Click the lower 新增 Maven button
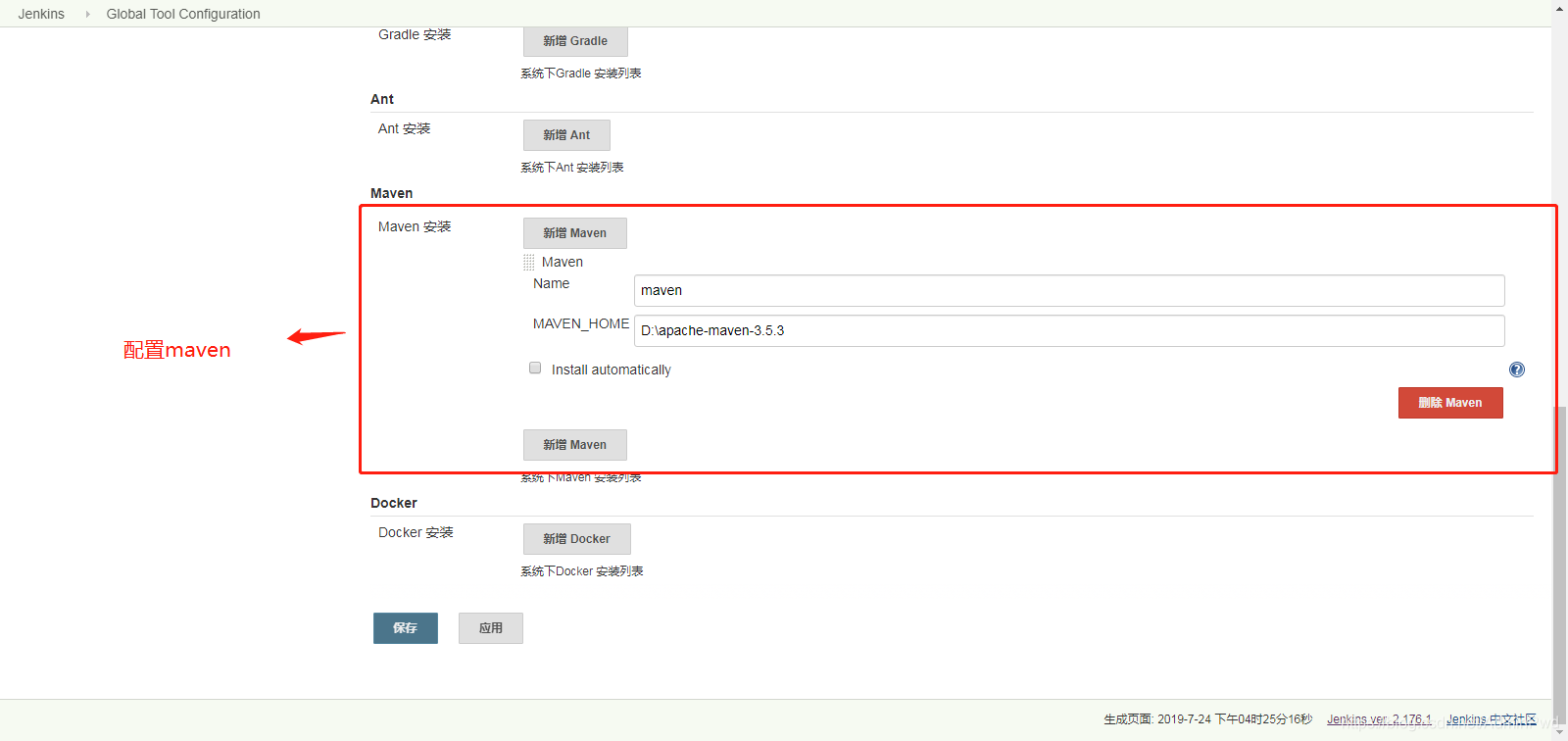The height and width of the screenshot is (741, 1568). click(x=575, y=445)
